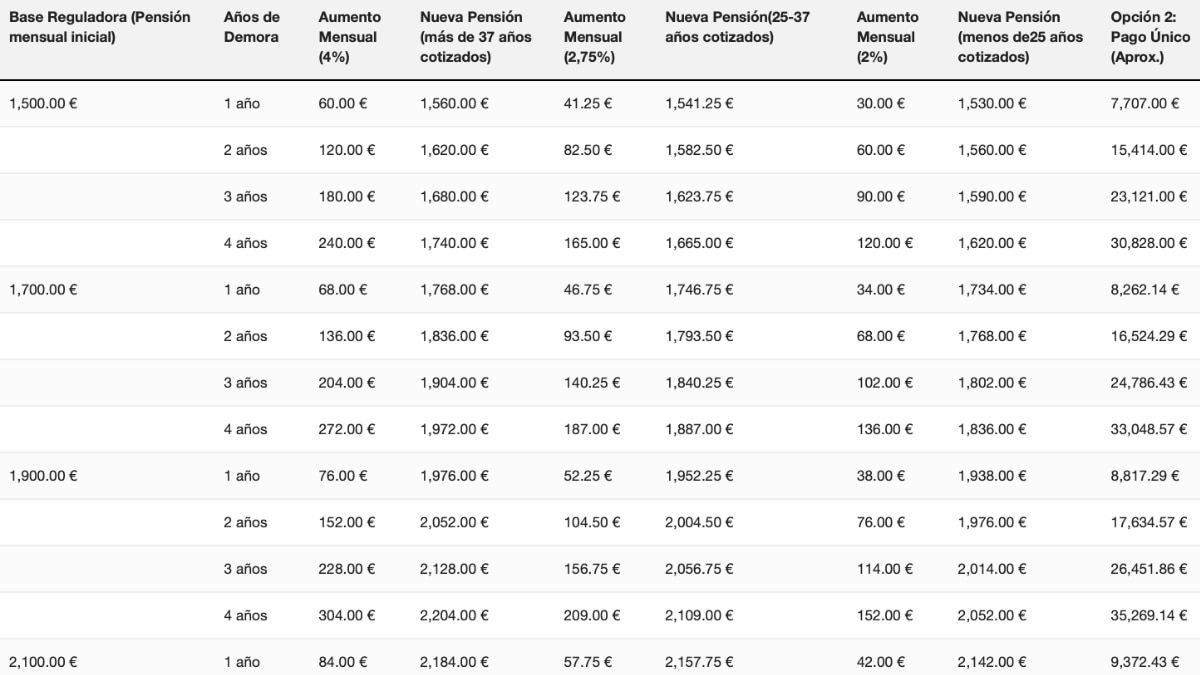1200x675 pixels.
Task: Click the 1,500.00 € base pension cell
Action: pos(43,103)
